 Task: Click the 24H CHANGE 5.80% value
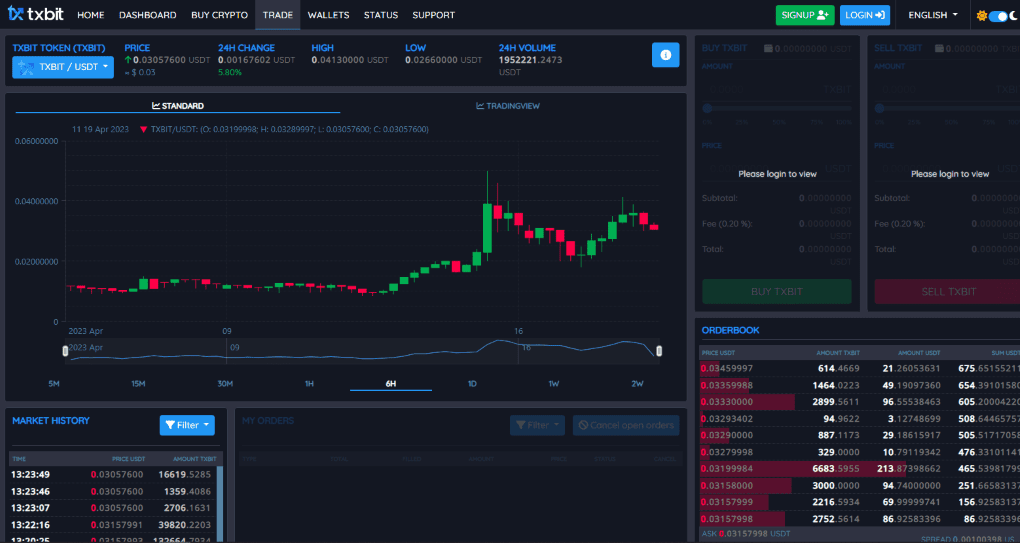pyautogui.click(x=230, y=72)
